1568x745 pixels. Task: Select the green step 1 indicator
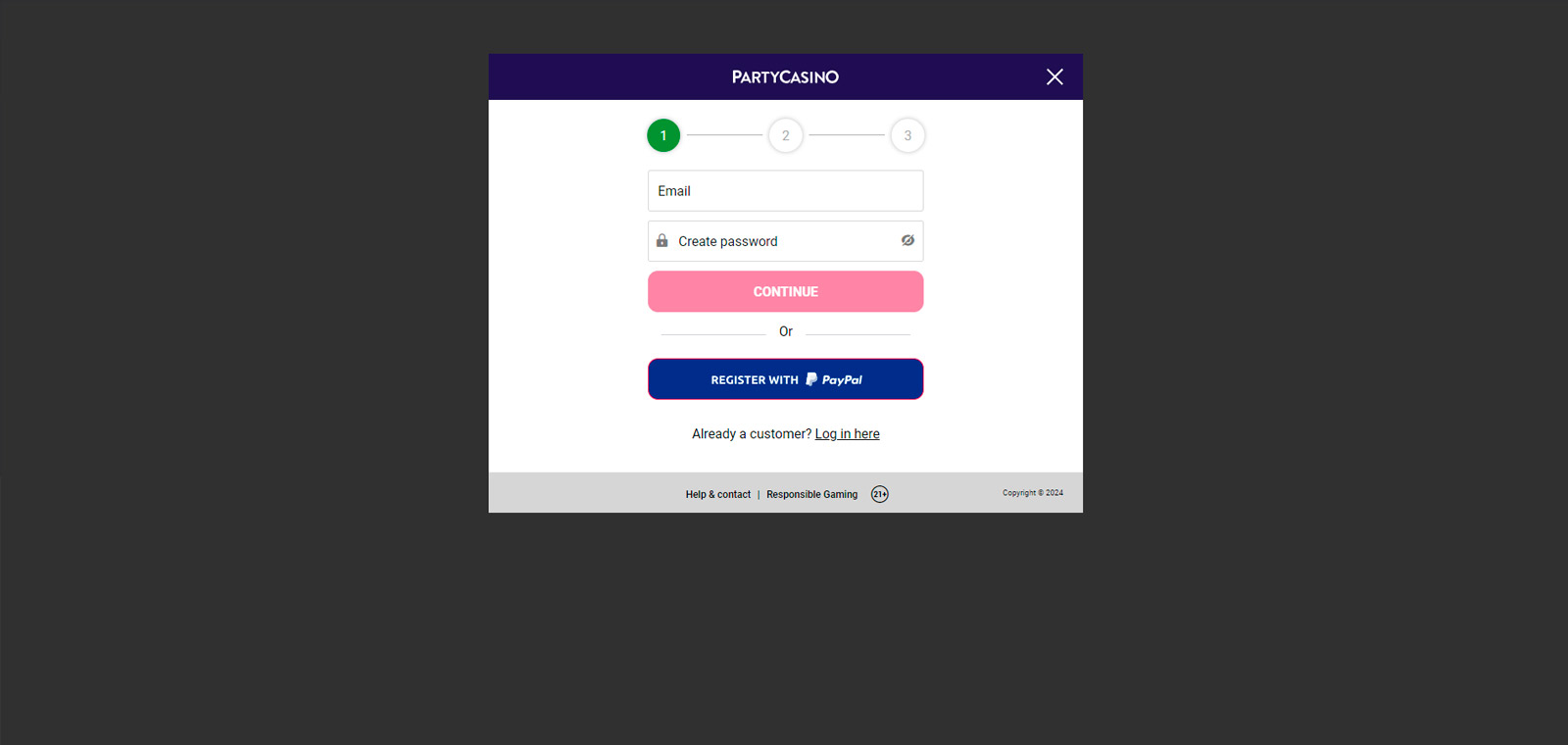click(663, 135)
